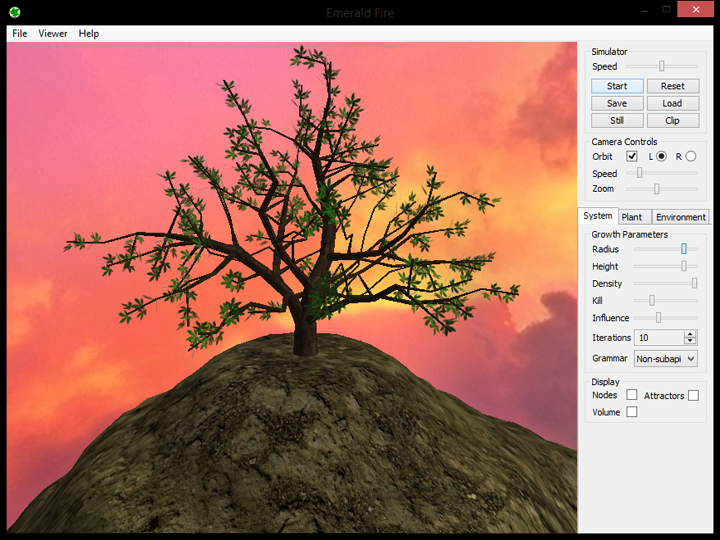Toggle the Volume display checkbox
Viewport: 720px width, 540px height.
pos(631,412)
